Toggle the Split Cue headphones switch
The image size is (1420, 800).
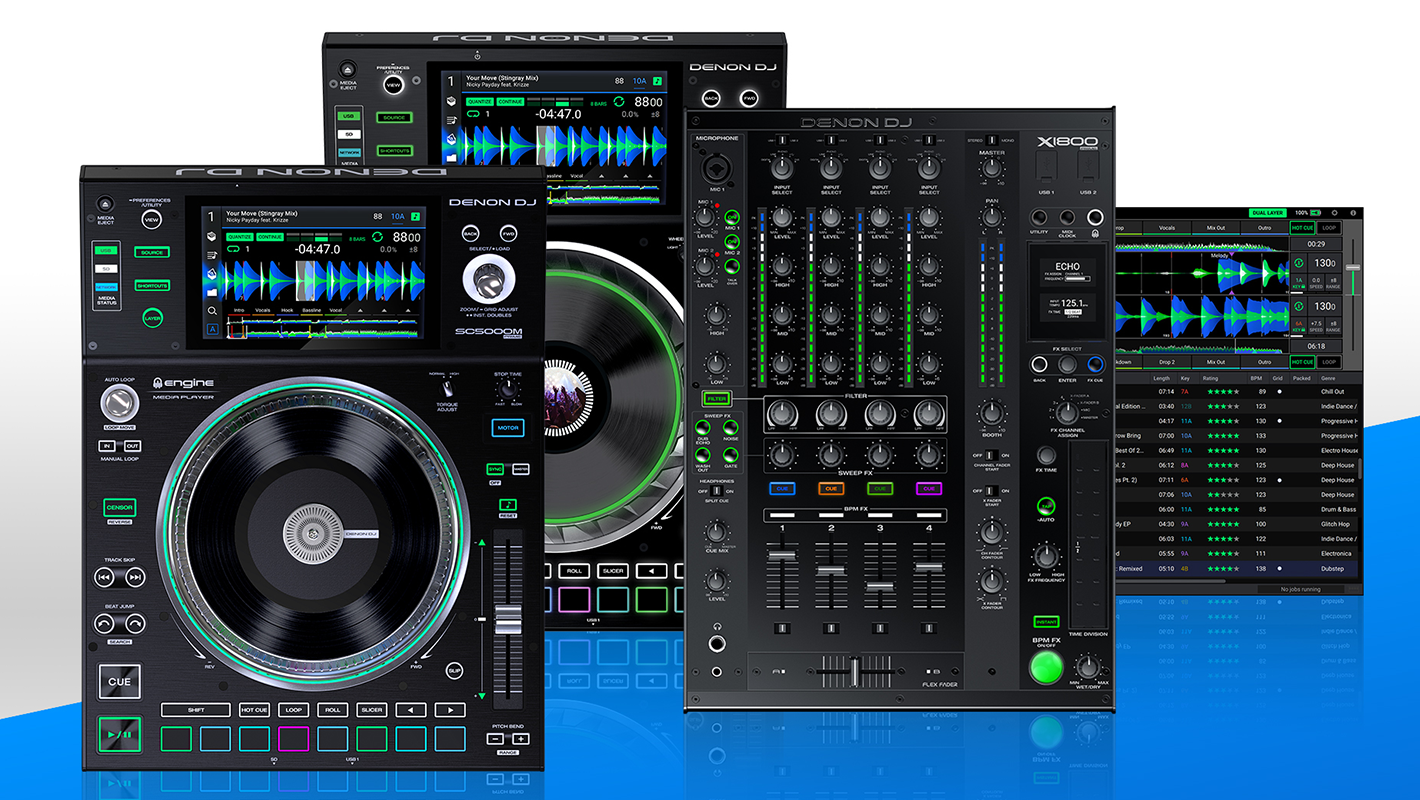(x=715, y=491)
